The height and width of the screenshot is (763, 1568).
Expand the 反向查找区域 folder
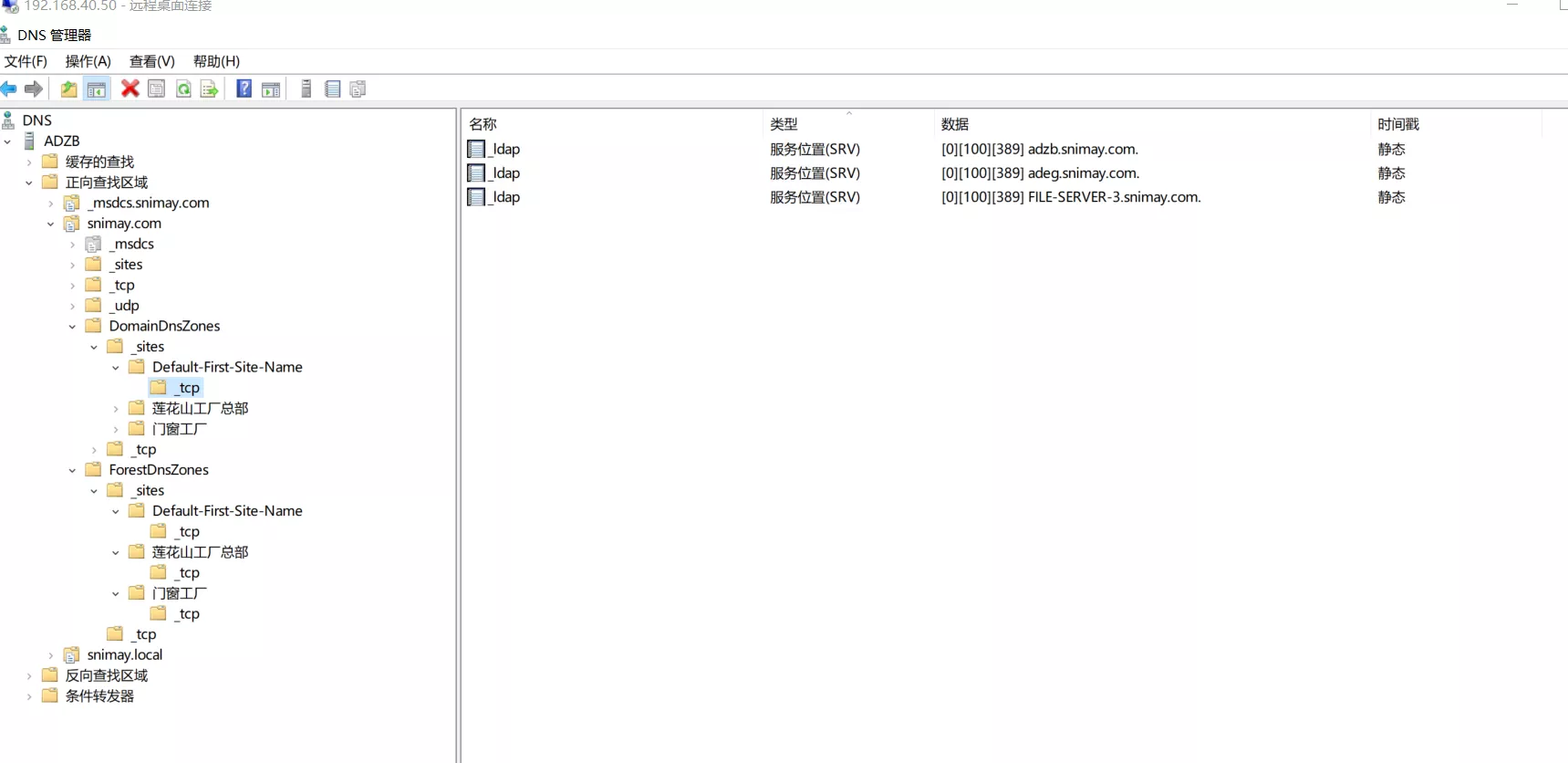click(x=29, y=676)
